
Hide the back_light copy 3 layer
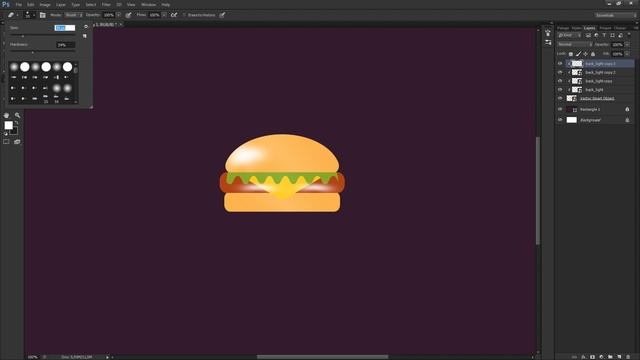coord(560,64)
